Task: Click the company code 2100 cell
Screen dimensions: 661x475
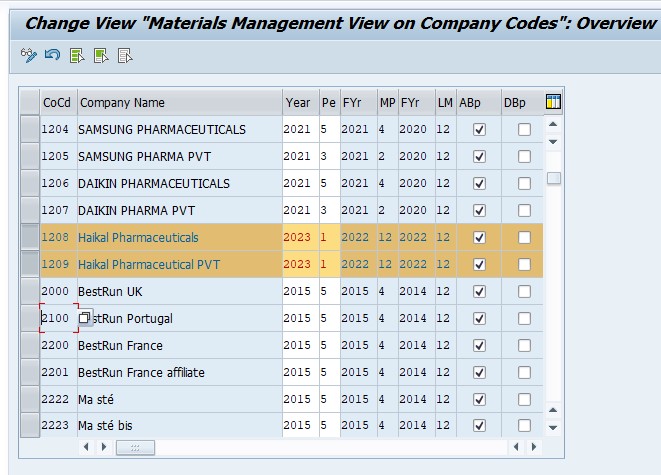Action: click(59, 318)
